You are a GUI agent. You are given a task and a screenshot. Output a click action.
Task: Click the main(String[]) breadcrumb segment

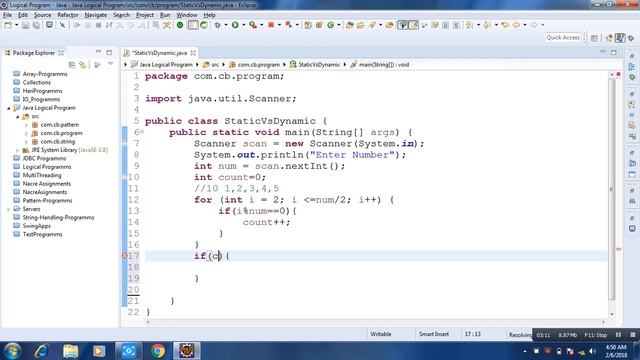(x=380, y=64)
